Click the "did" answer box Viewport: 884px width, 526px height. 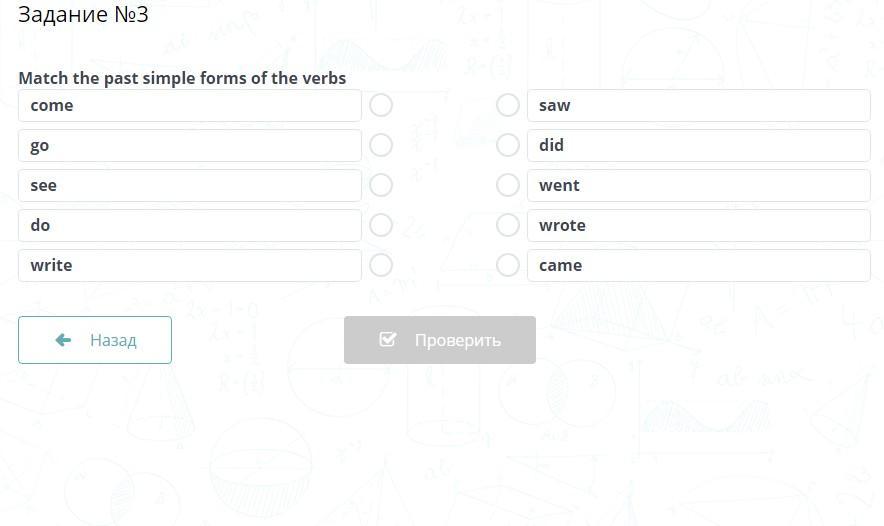pyautogui.click(x=698, y=145)
